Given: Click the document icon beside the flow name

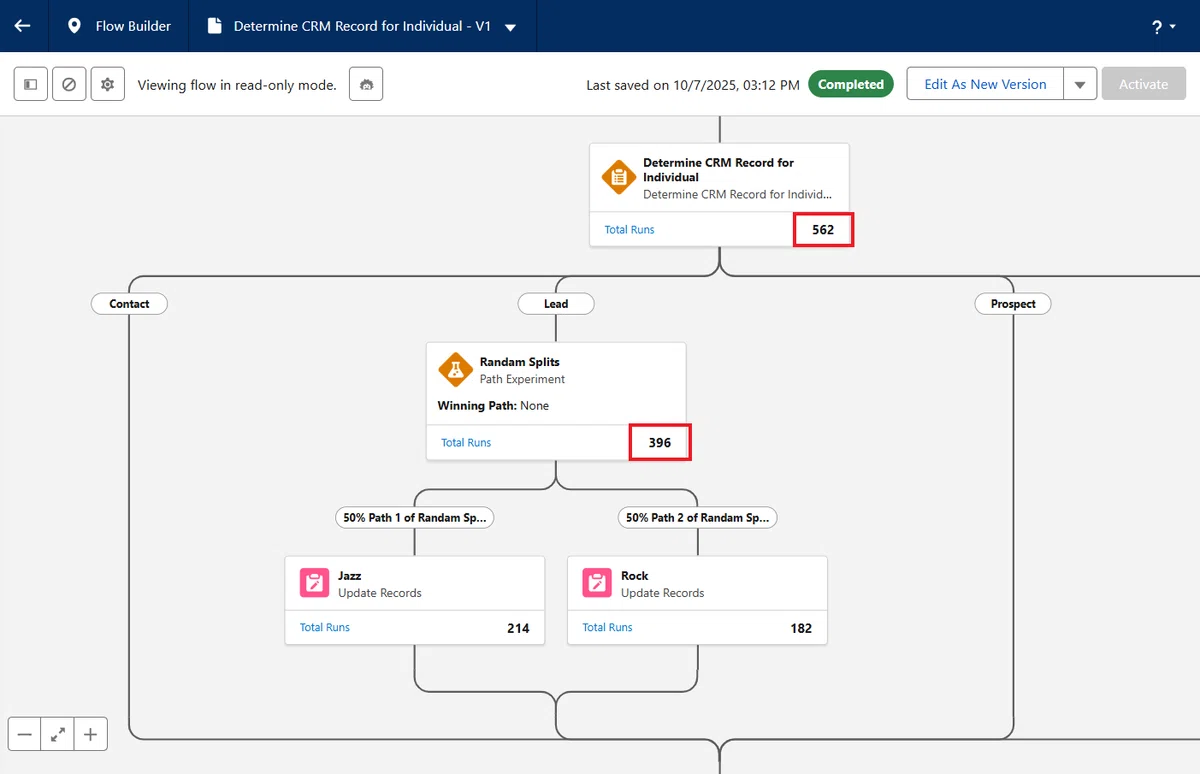Looking at the screenshot, I should (x=214, y=26).
